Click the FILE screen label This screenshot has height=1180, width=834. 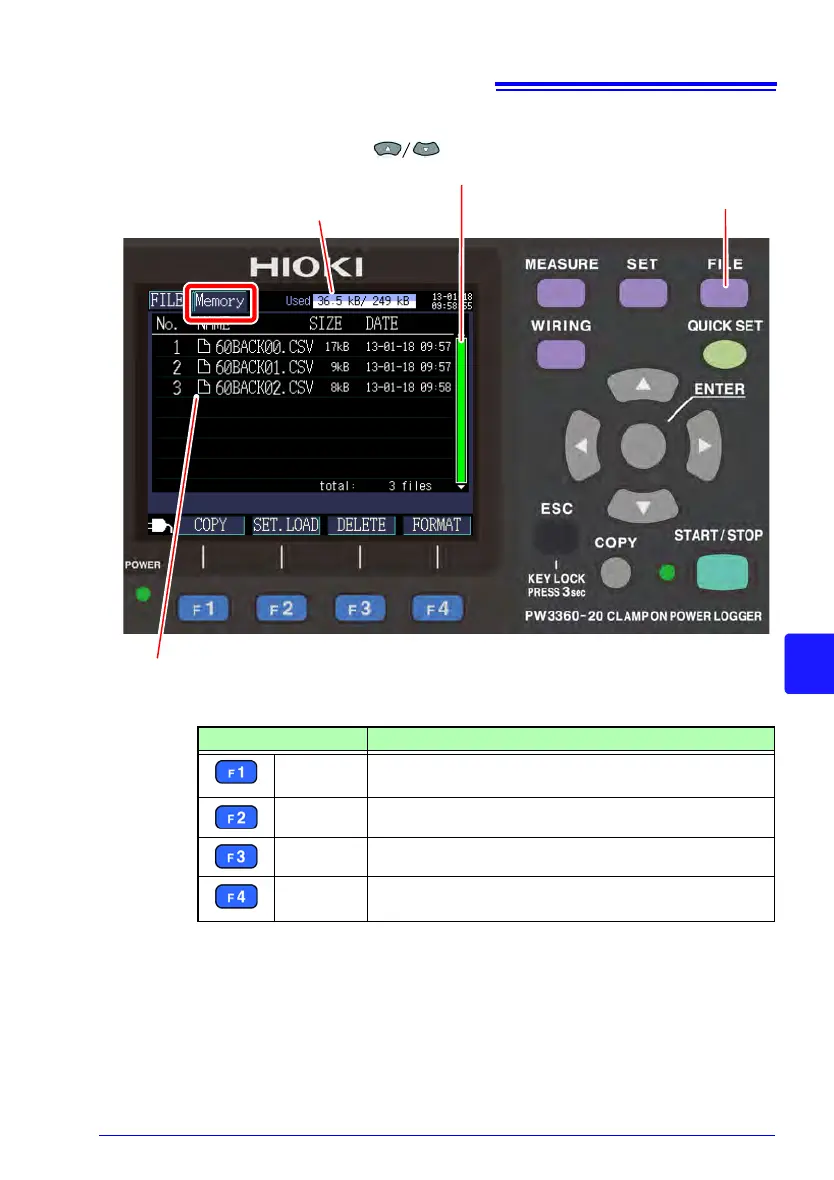click(166, 300)
